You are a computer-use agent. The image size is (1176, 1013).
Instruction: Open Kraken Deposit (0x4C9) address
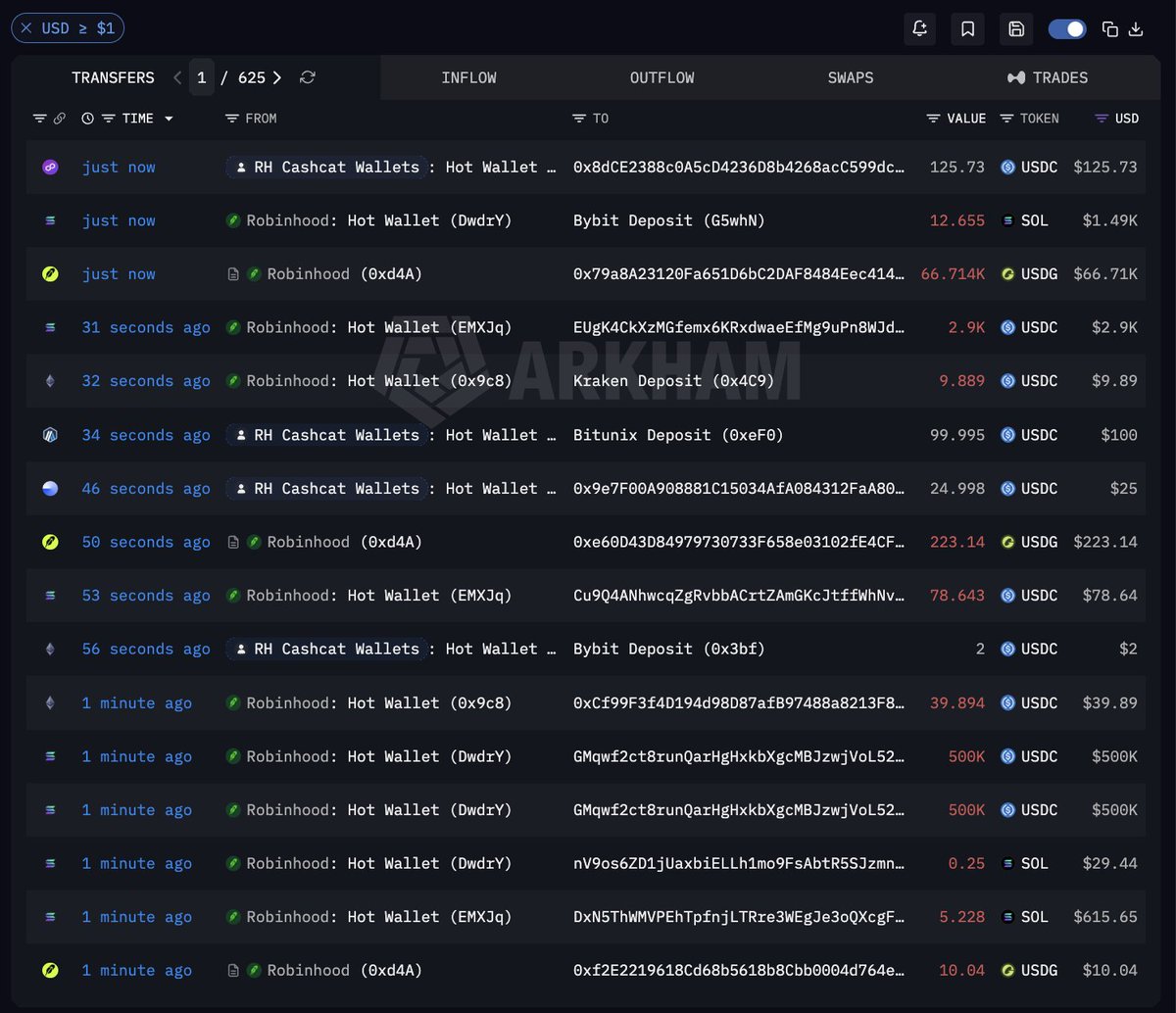pyautogui.click(x=673, y=381)
